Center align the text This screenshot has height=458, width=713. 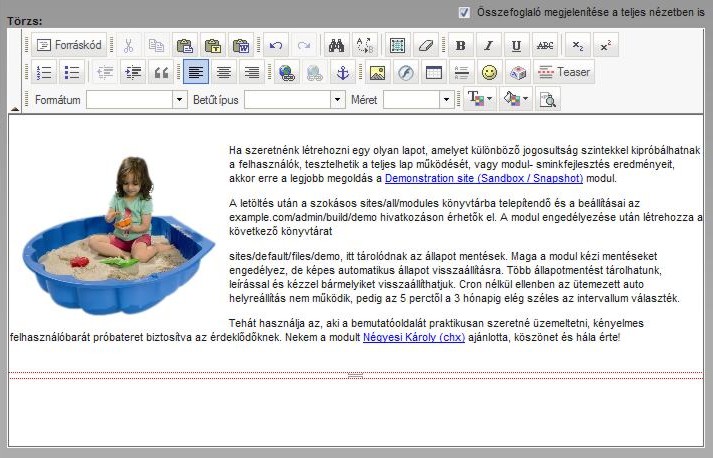pos(224,72)
